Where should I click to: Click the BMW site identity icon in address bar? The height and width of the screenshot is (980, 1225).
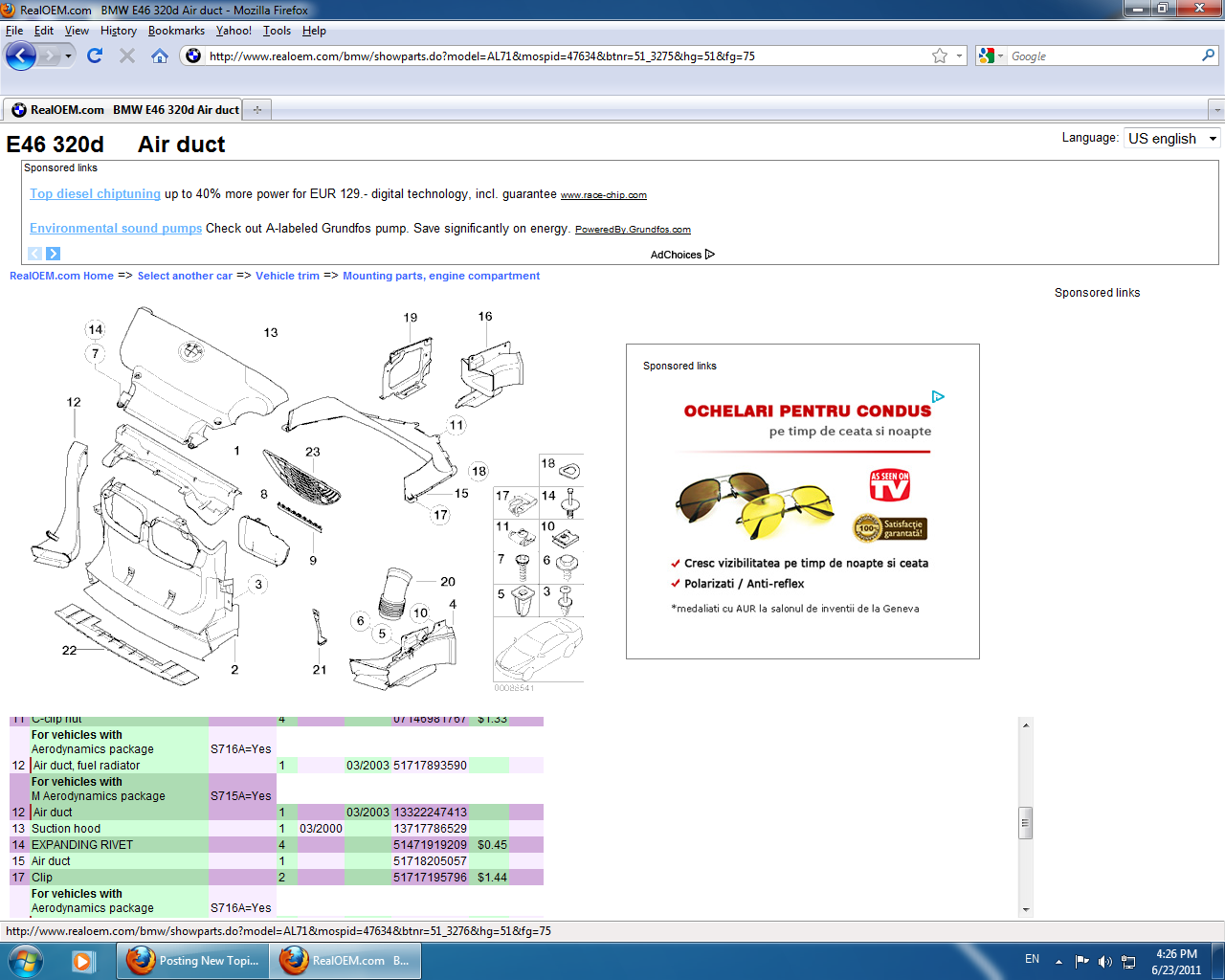point(193,56)
